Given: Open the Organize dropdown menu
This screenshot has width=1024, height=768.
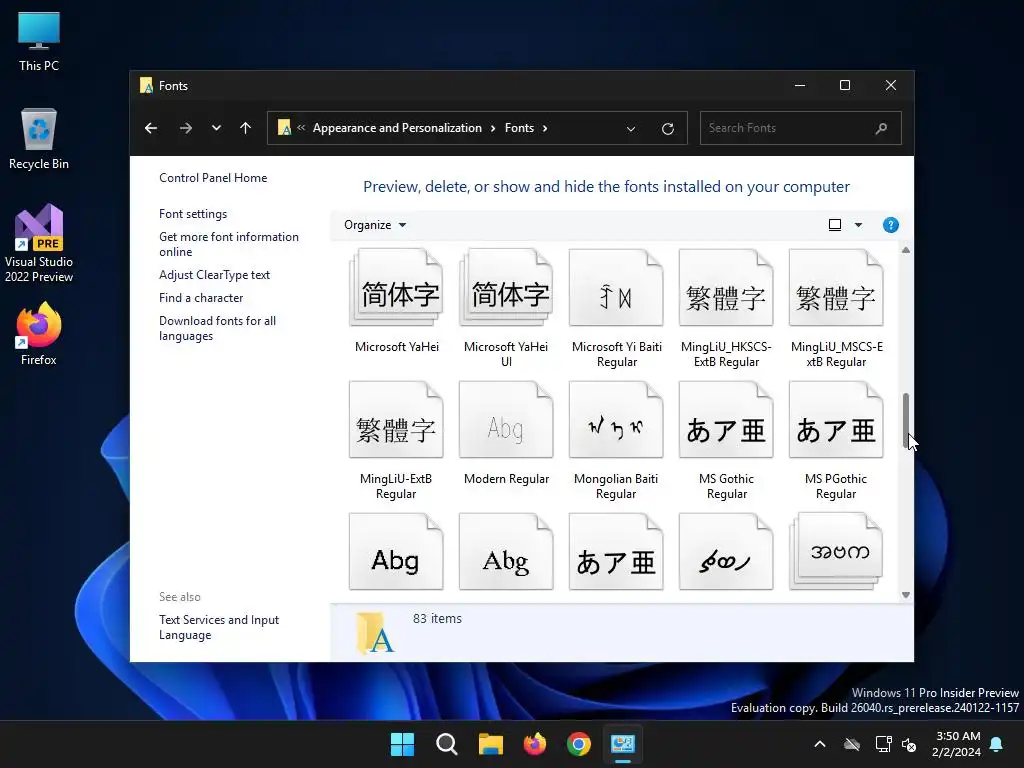Looking at the screenshot, I should click(x=375, y=225).
